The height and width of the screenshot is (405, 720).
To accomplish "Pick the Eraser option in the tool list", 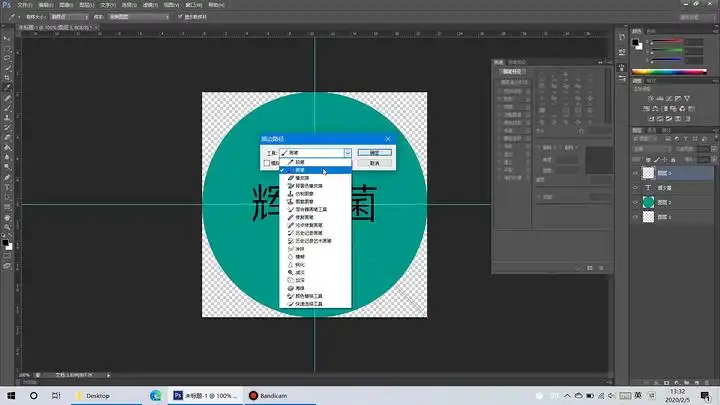I will tap(302, 178).
